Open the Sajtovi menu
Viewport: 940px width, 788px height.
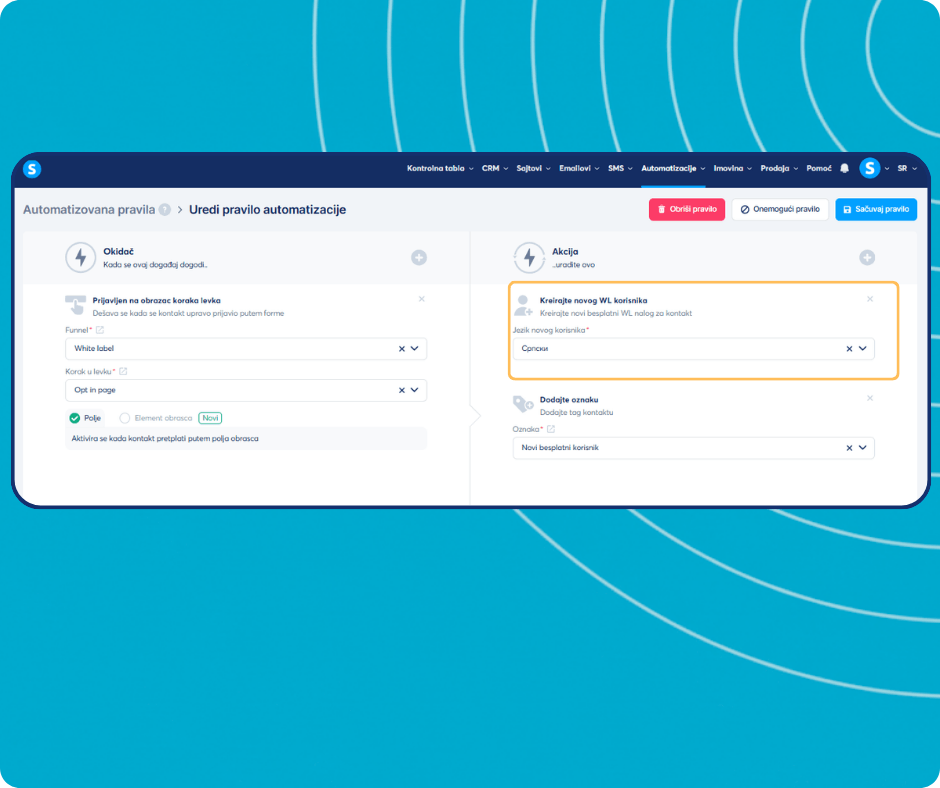(533, 169)
